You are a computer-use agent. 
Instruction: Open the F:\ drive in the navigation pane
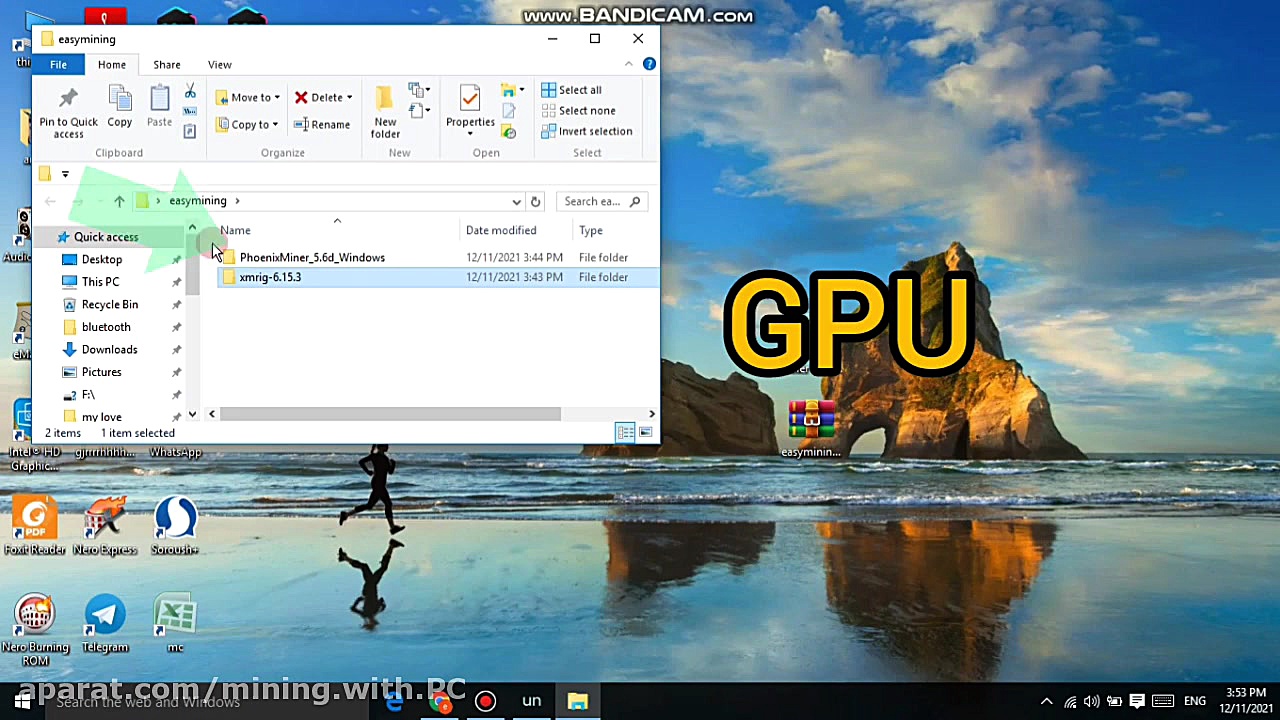tap(88, 395)
